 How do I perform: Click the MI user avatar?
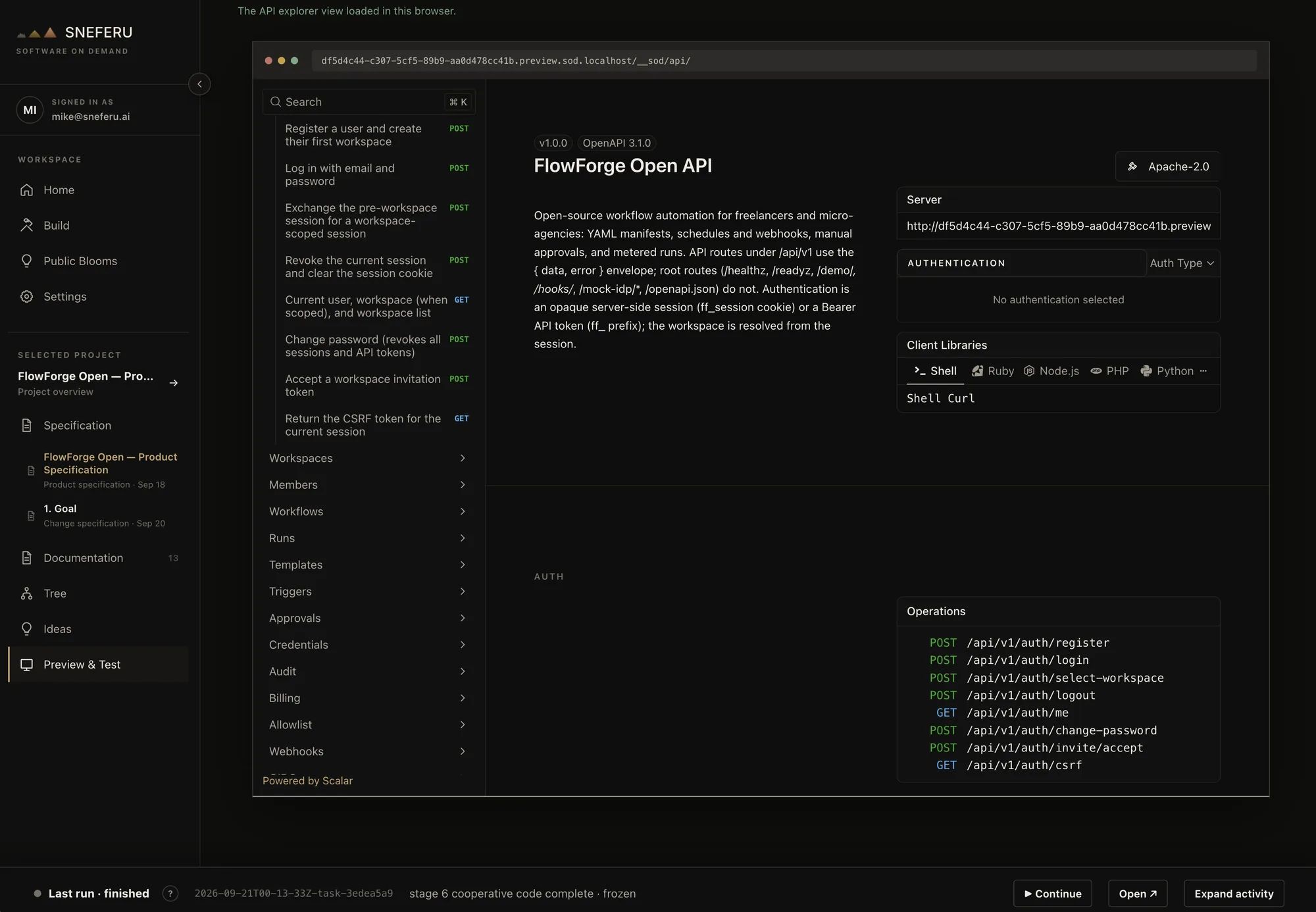30,110
